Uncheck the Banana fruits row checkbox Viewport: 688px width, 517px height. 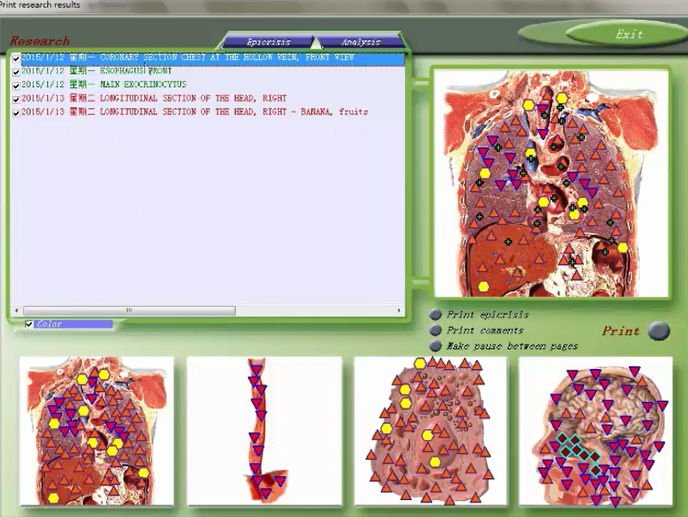[x=16, y=113]
